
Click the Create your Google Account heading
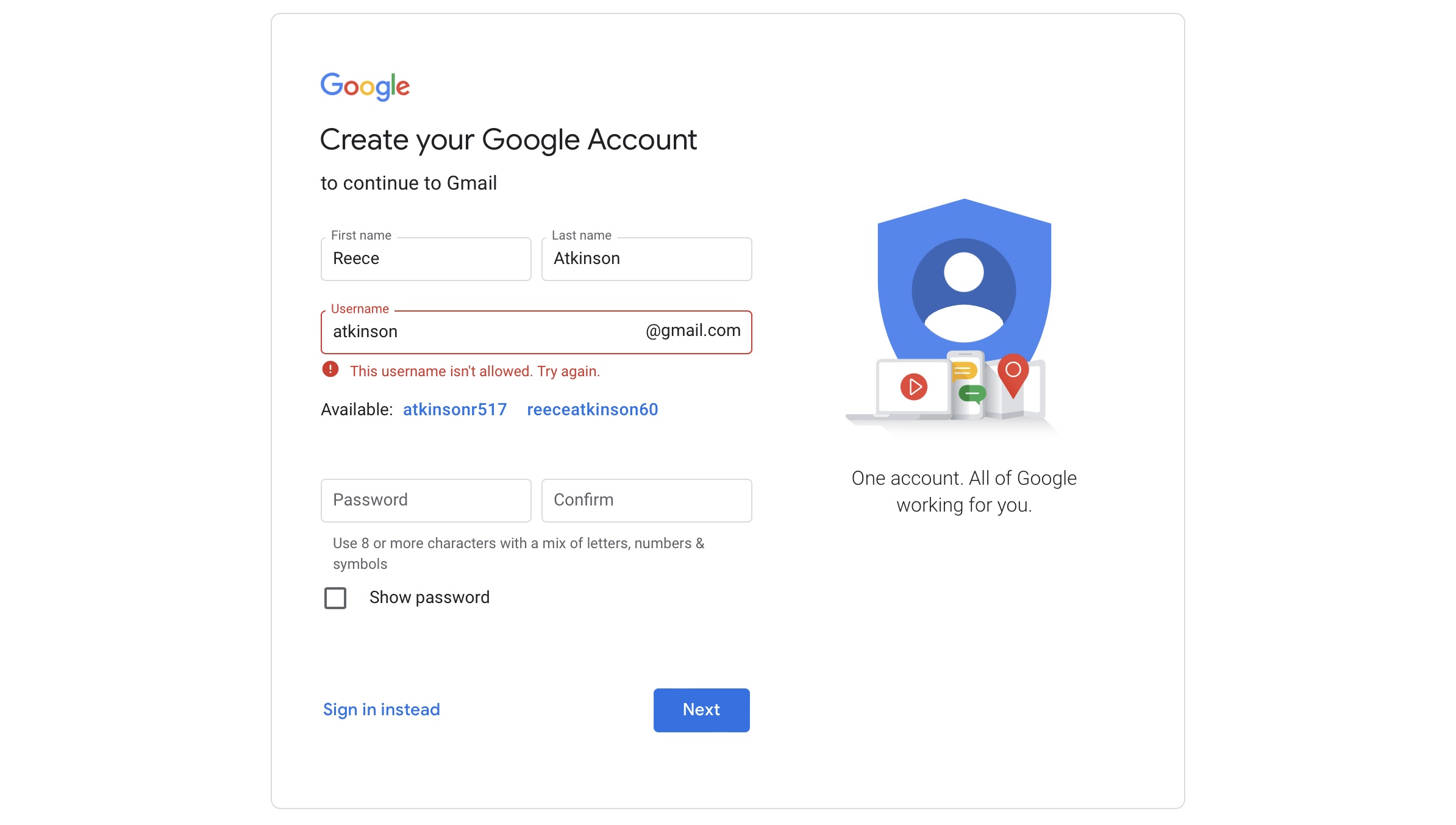point(509,139)
